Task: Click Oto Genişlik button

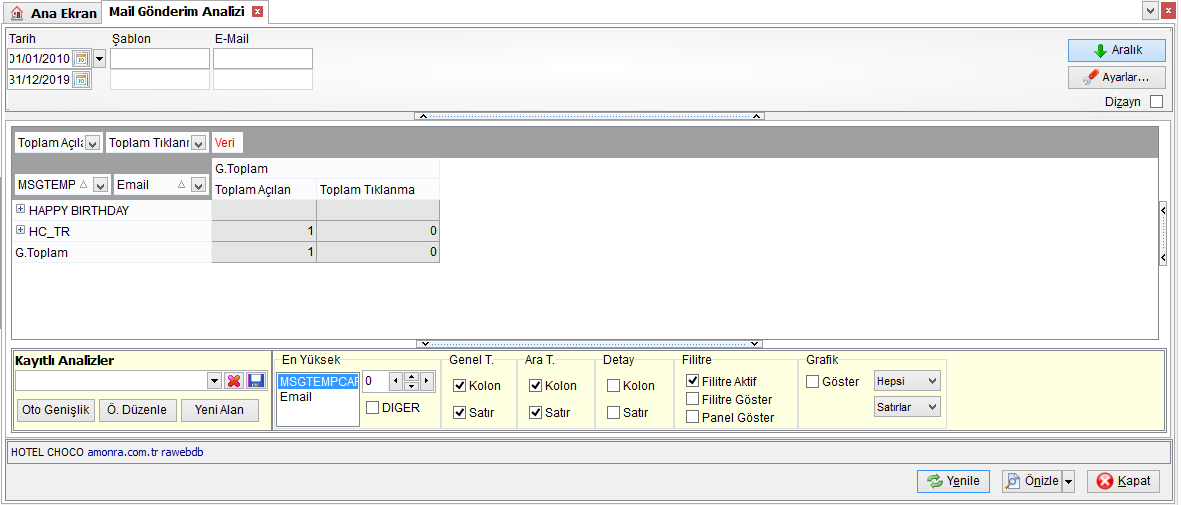Action: (56, 410)
